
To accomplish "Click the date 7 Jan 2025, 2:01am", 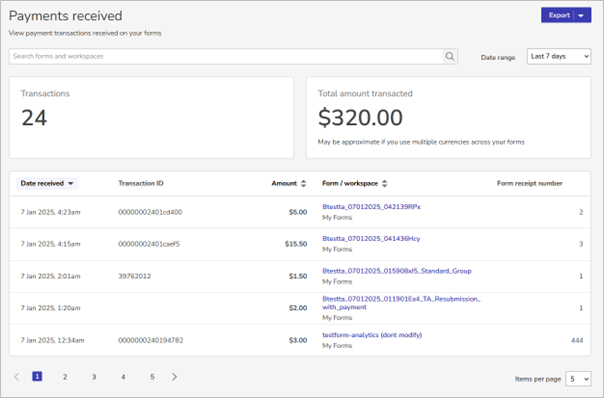I will pos(50,276).
